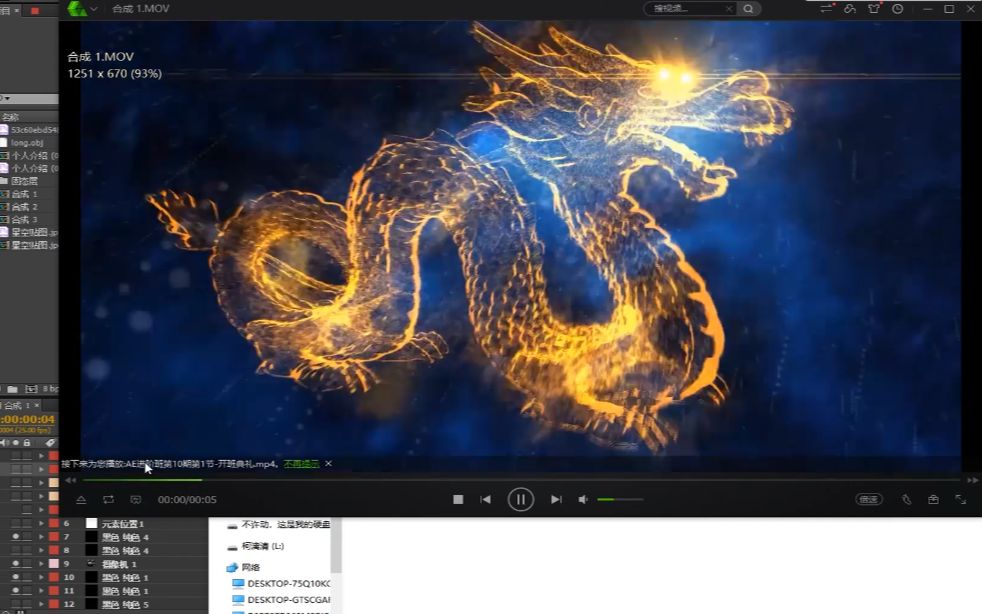This screenshot has width=982, height=614.
Task: Click the 名称 column header in project panel
Action: coord(11,117)
